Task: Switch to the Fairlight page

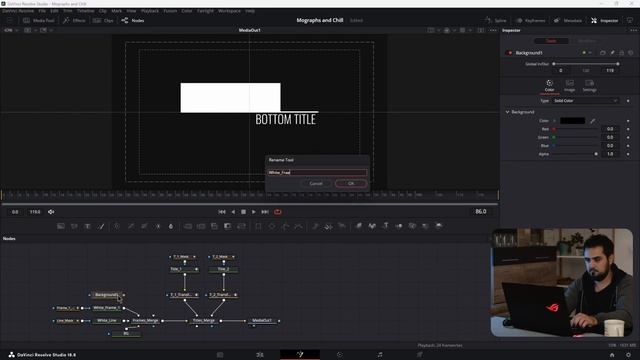Action: [x=380, y=355]
